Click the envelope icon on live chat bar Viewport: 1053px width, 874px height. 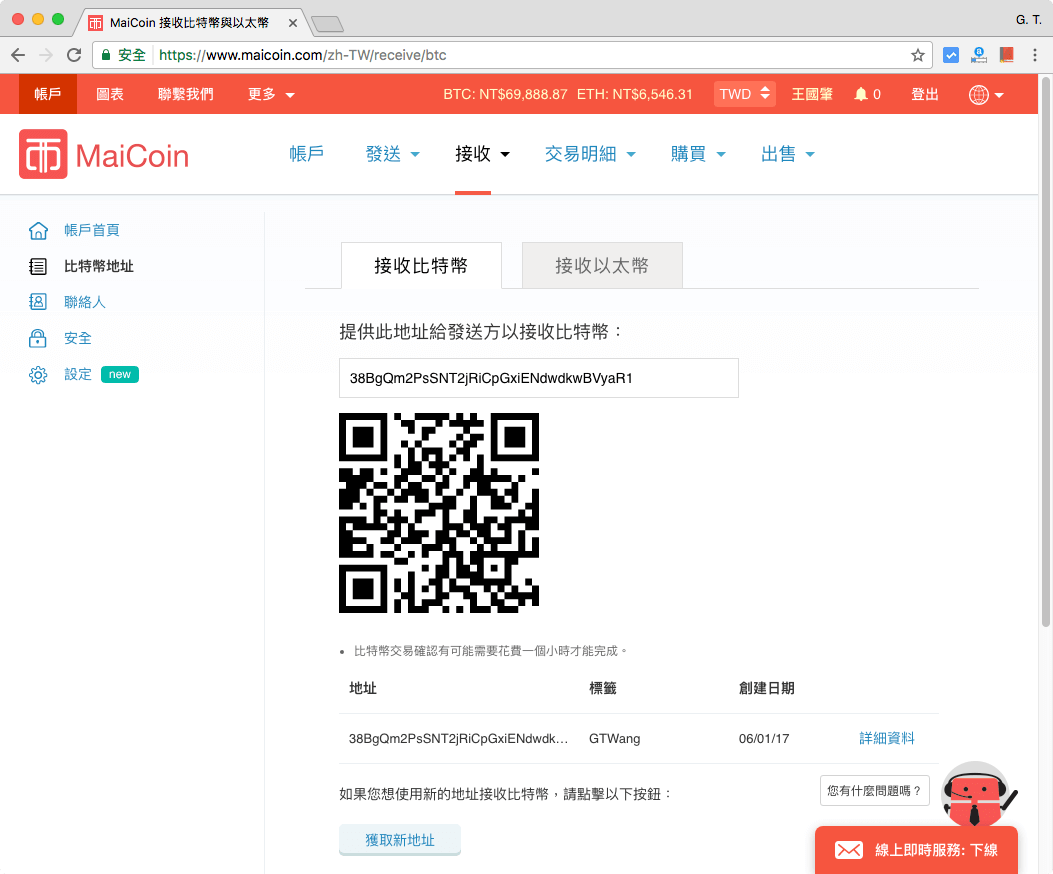849,850
